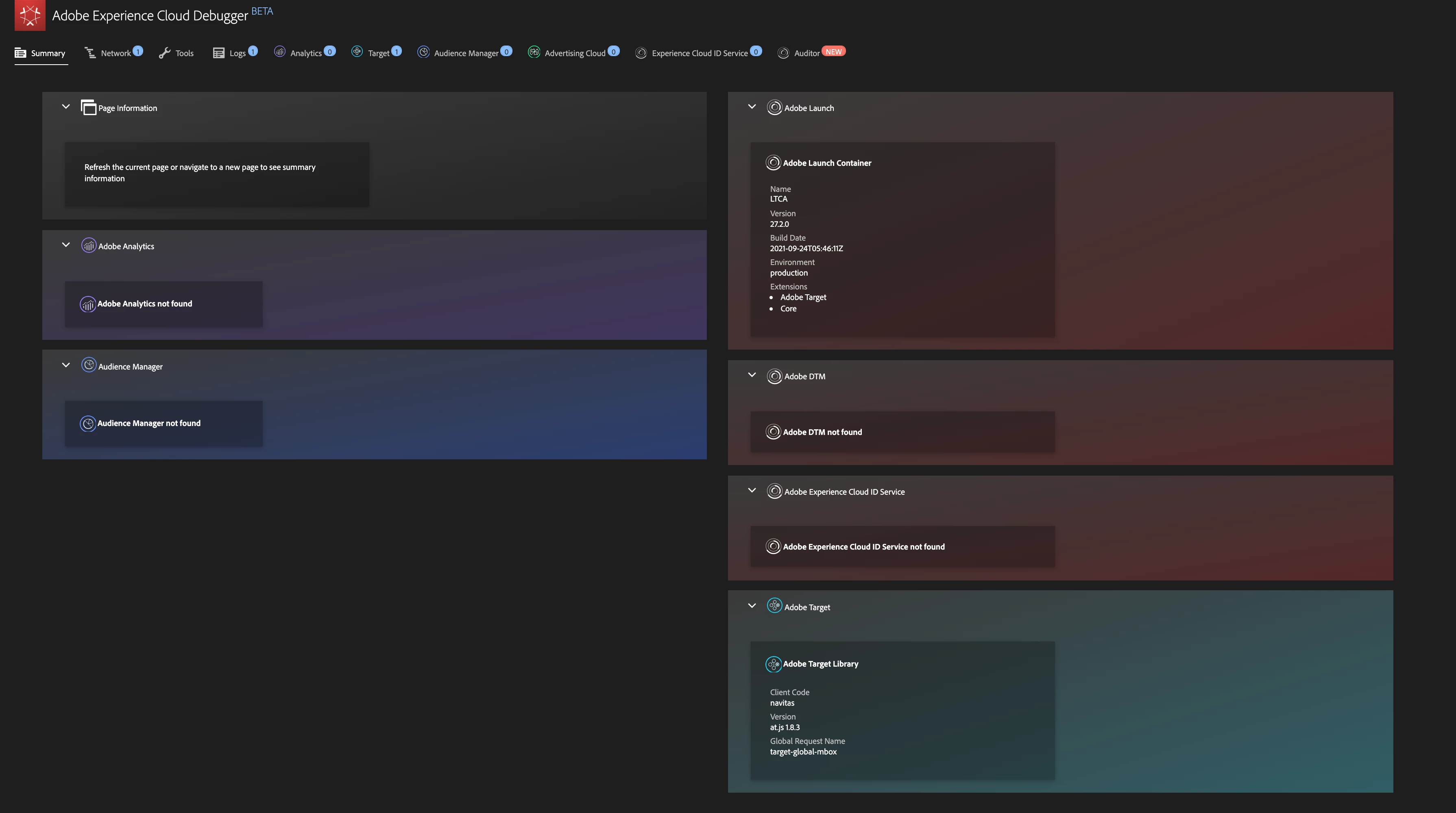Collapse the Adobe Analytics section chevron
The image size is (1456, 813).
click(x=65, y=245)
